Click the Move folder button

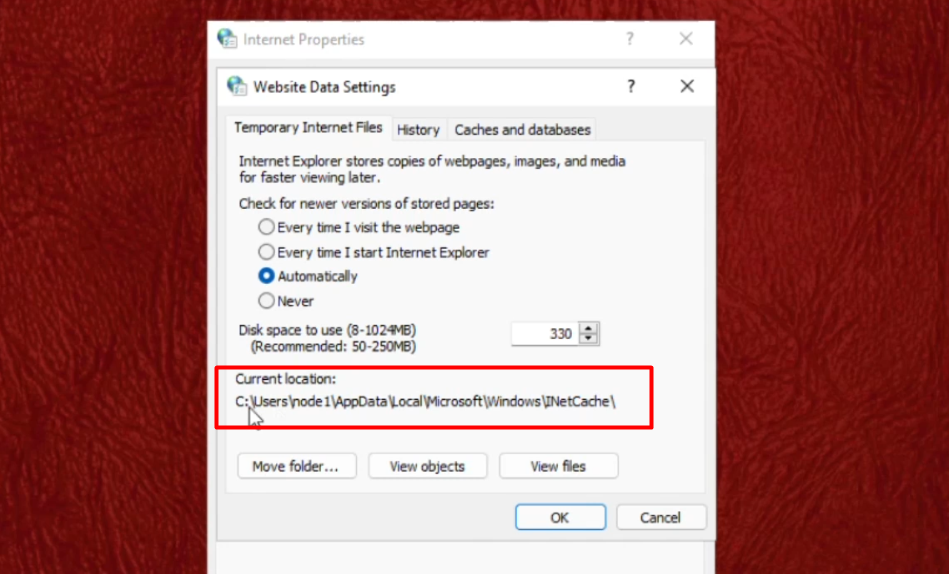pos(297,466)
